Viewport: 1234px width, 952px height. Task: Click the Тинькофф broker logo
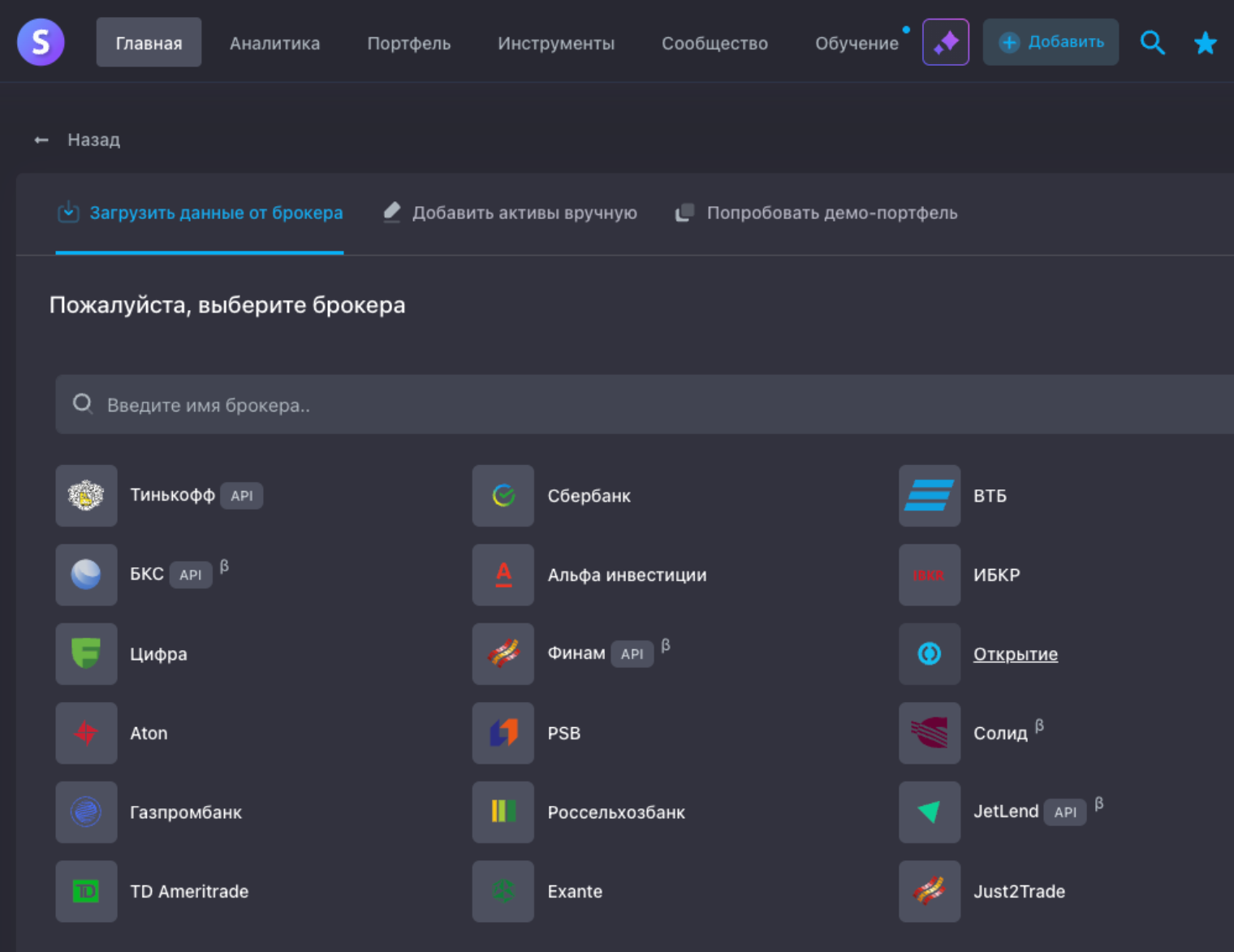(x=86, y=496)
